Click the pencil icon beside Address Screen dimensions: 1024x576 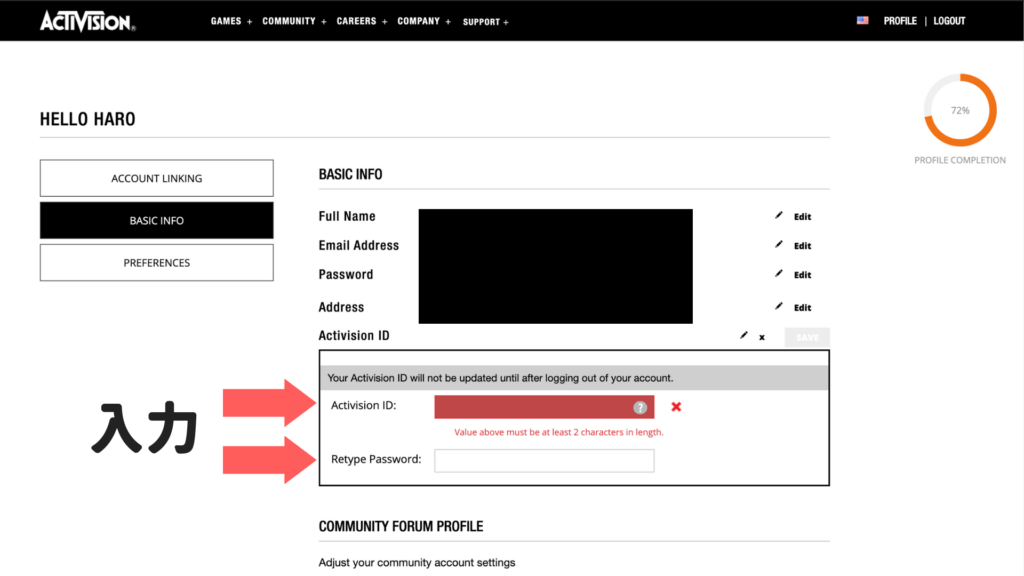point(778,306)
